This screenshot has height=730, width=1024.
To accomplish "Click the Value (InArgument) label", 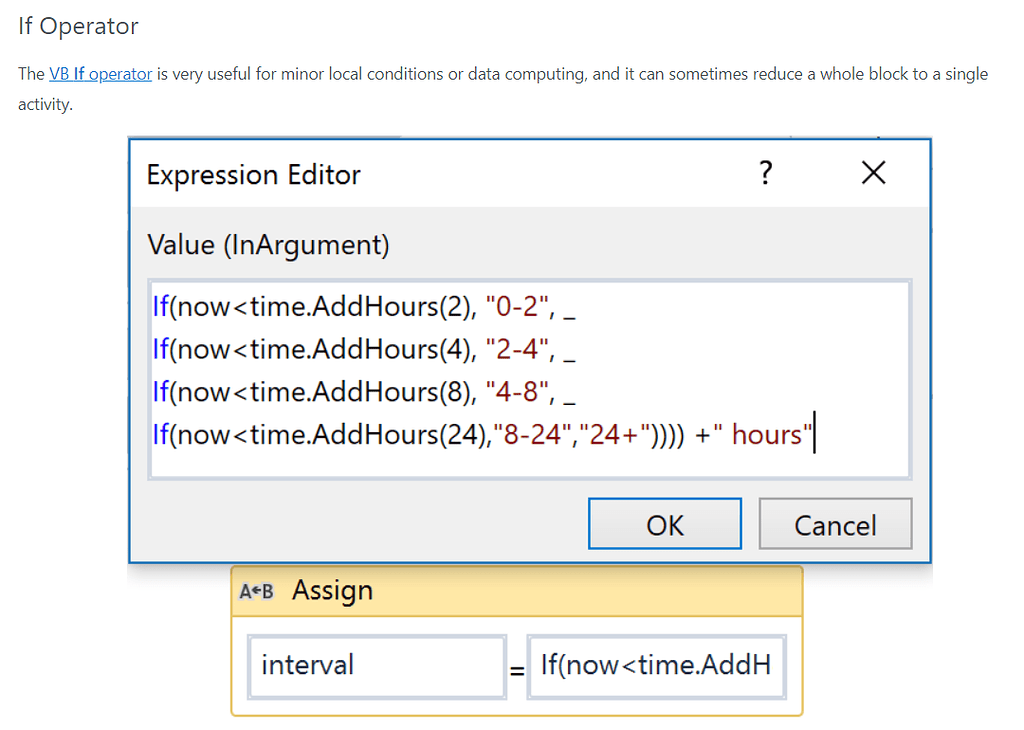I will (x=268, y=244).
